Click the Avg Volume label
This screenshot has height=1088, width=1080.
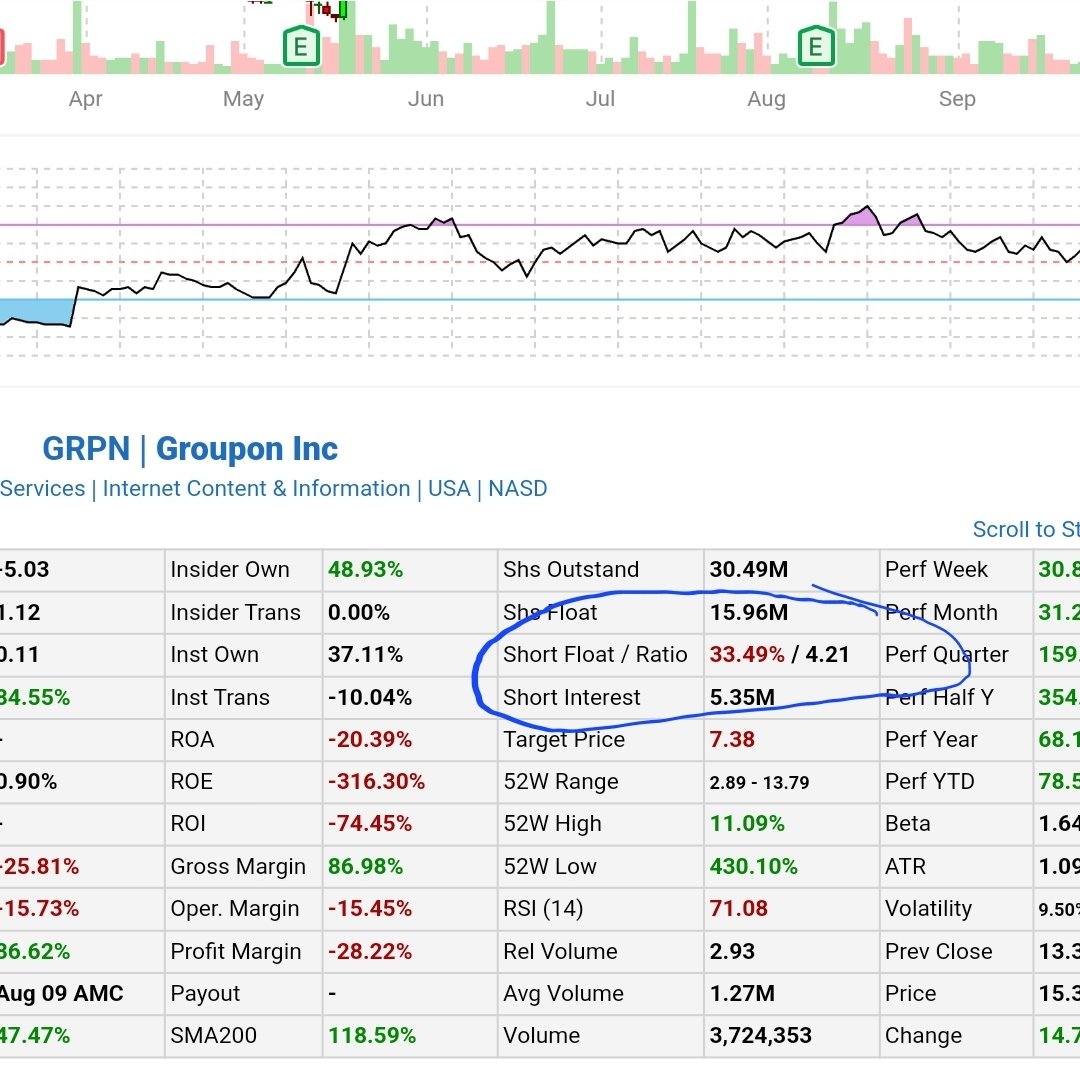(564, 994)
